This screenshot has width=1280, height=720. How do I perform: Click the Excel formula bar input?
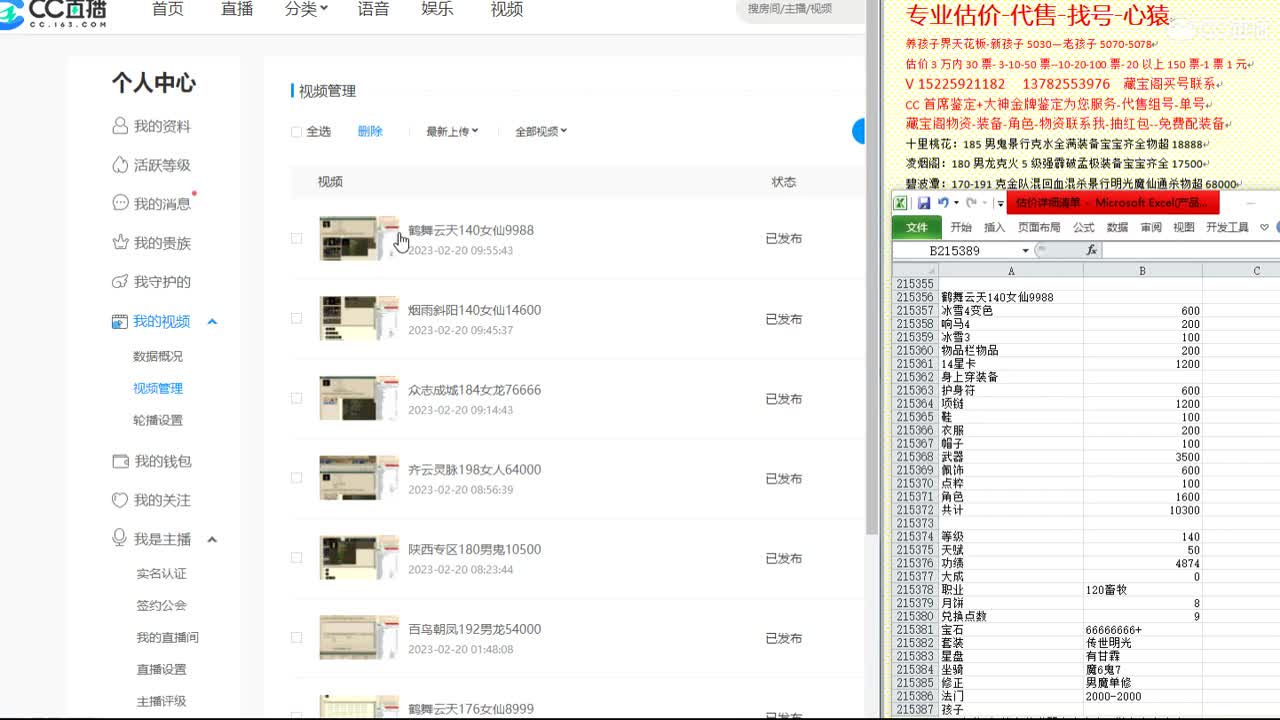(x=1191, y=250)
